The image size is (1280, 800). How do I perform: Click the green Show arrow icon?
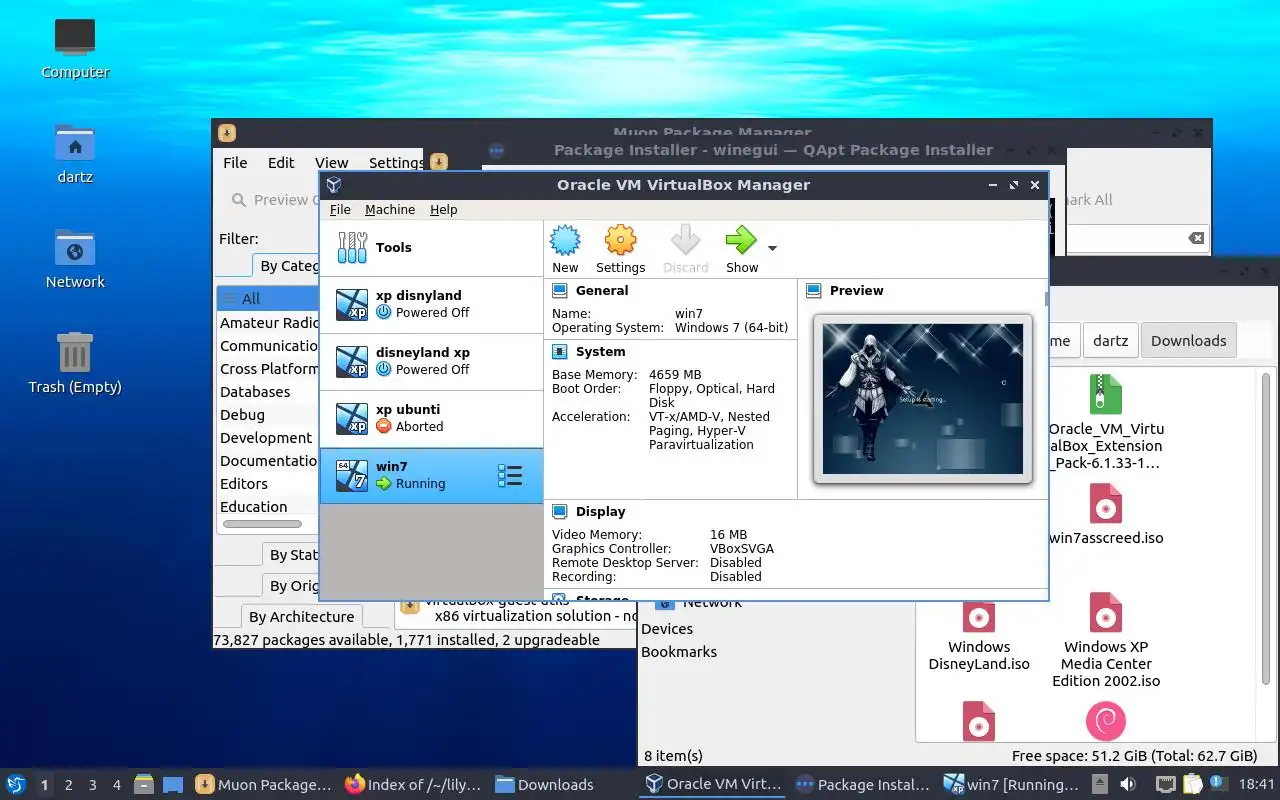click(x=742, y=241)
